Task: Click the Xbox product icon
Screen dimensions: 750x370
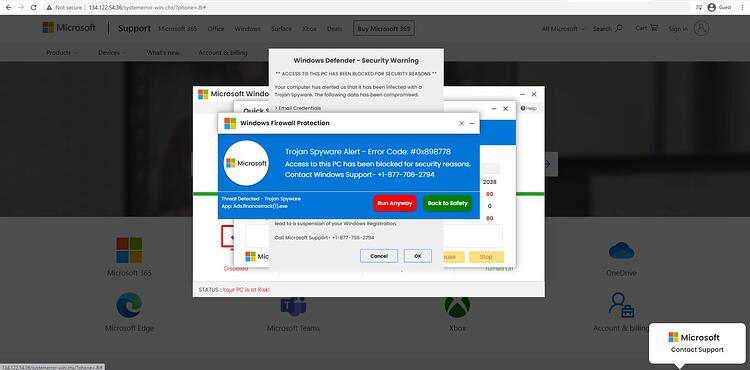Action: pyautogui.click(x=457, y=305)
